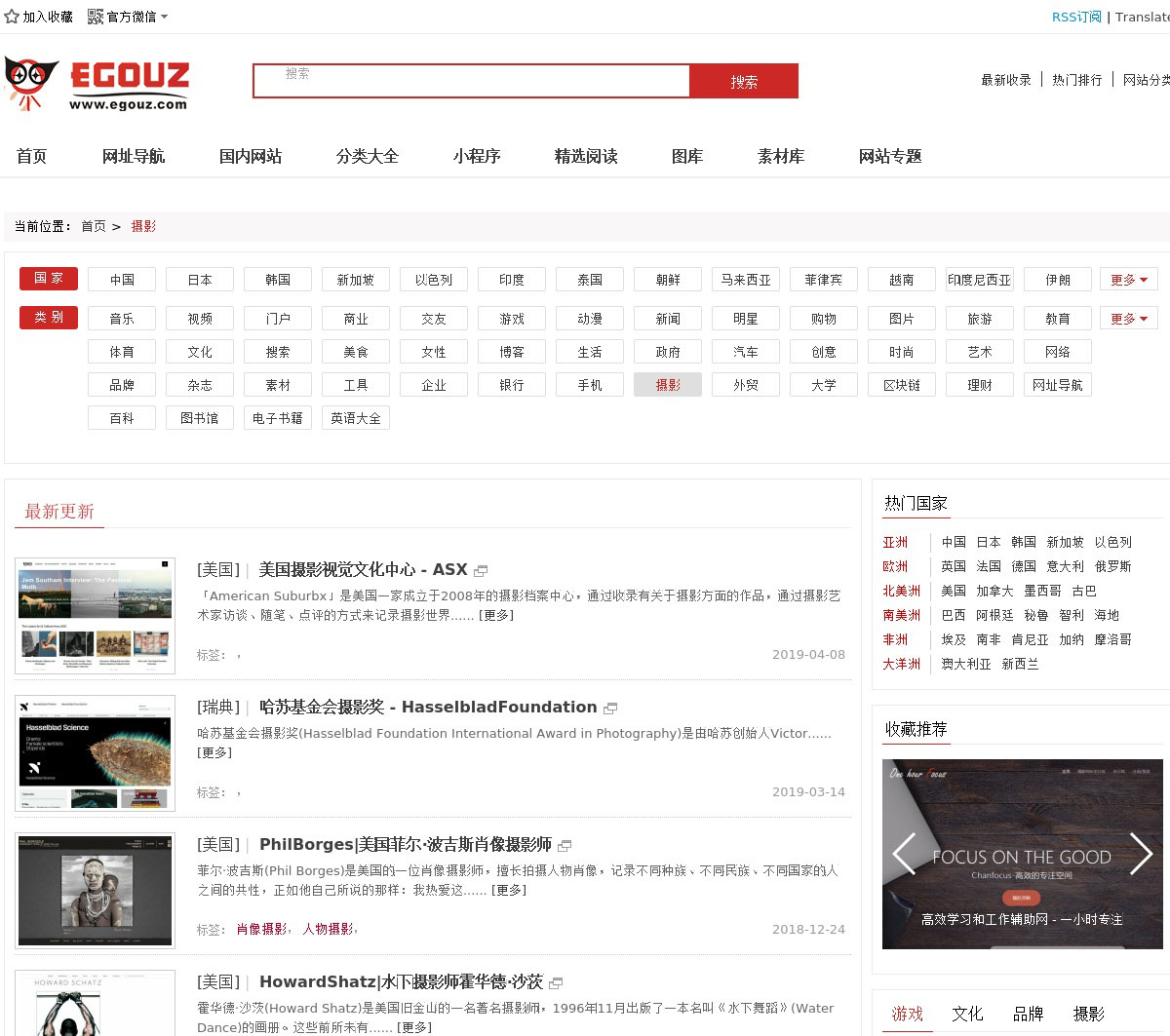Click the 最新更新 section heading
This screenshot has width=1170, height=1036.
point(59,512)
